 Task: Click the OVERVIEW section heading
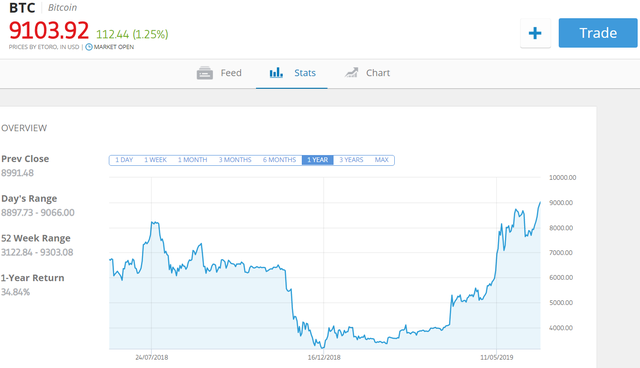pos(24,128)
